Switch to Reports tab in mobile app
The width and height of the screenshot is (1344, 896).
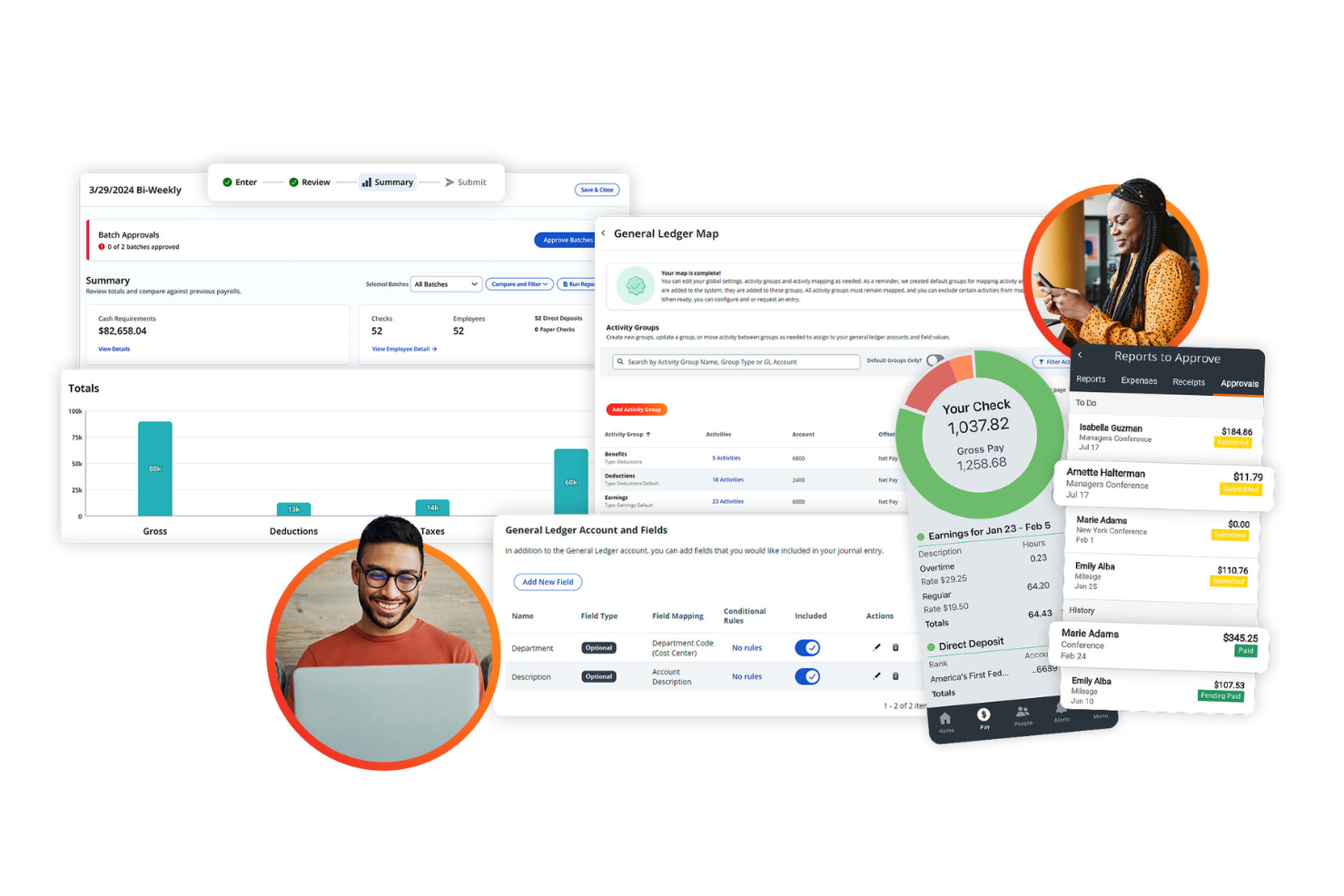pyautogui.click(x=1091, y=379)
